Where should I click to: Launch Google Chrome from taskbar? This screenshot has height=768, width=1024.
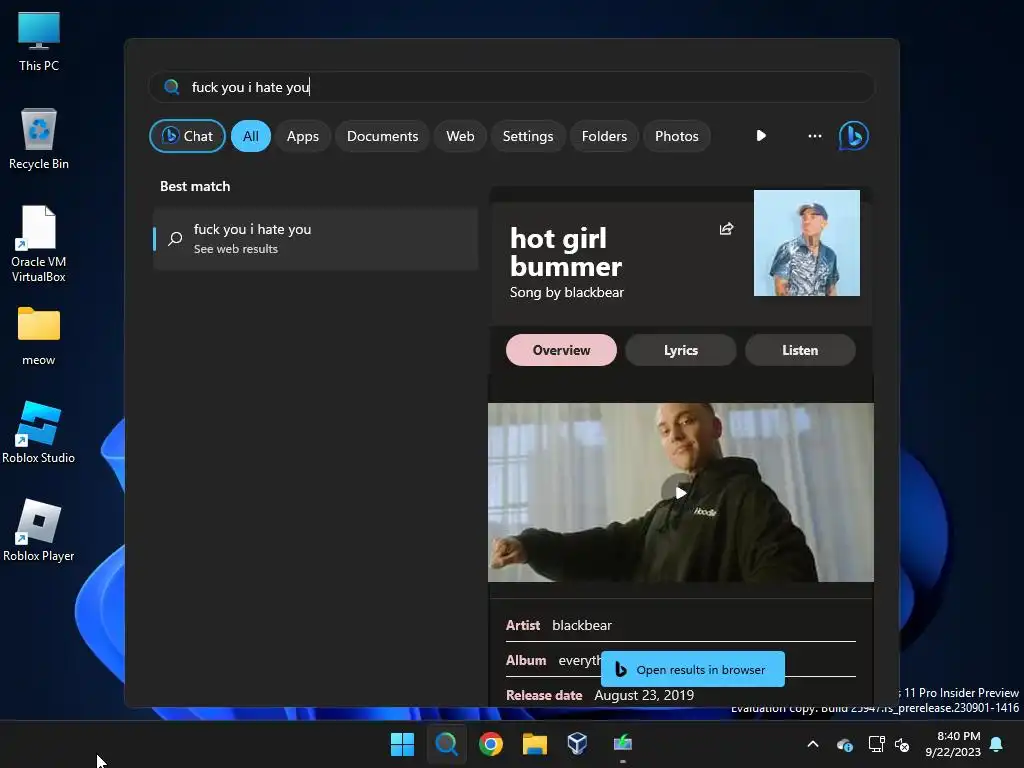click(490, 744)
